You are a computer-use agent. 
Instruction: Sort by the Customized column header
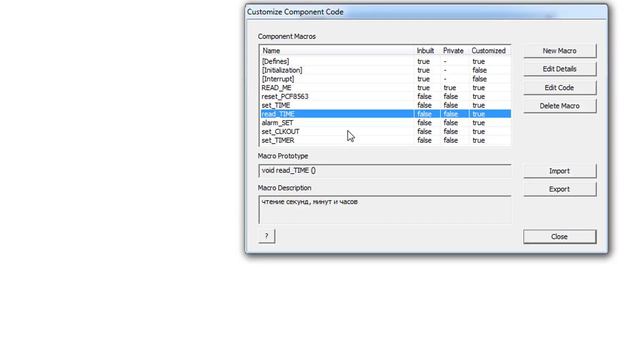point(489,51)
